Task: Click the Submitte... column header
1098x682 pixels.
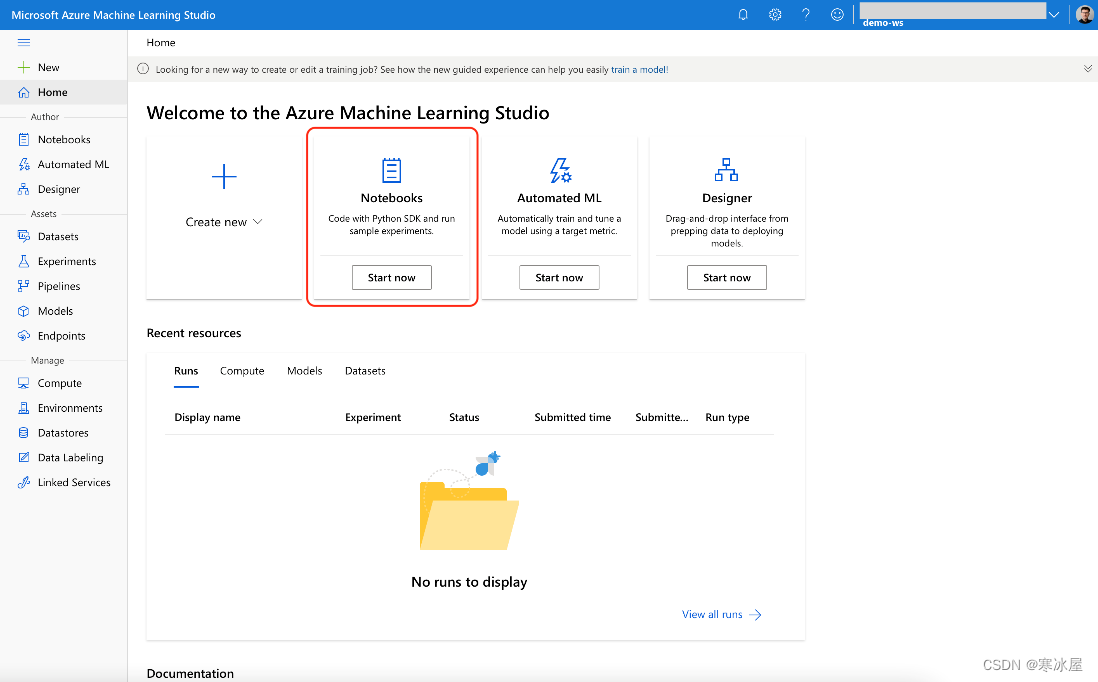Action: click(662, 417)
